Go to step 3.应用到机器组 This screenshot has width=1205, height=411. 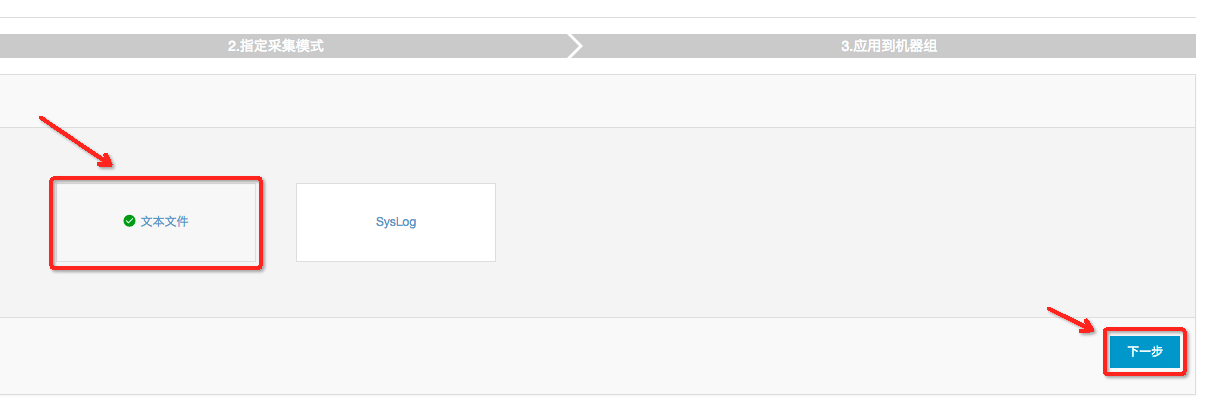[x=889, y=46]
